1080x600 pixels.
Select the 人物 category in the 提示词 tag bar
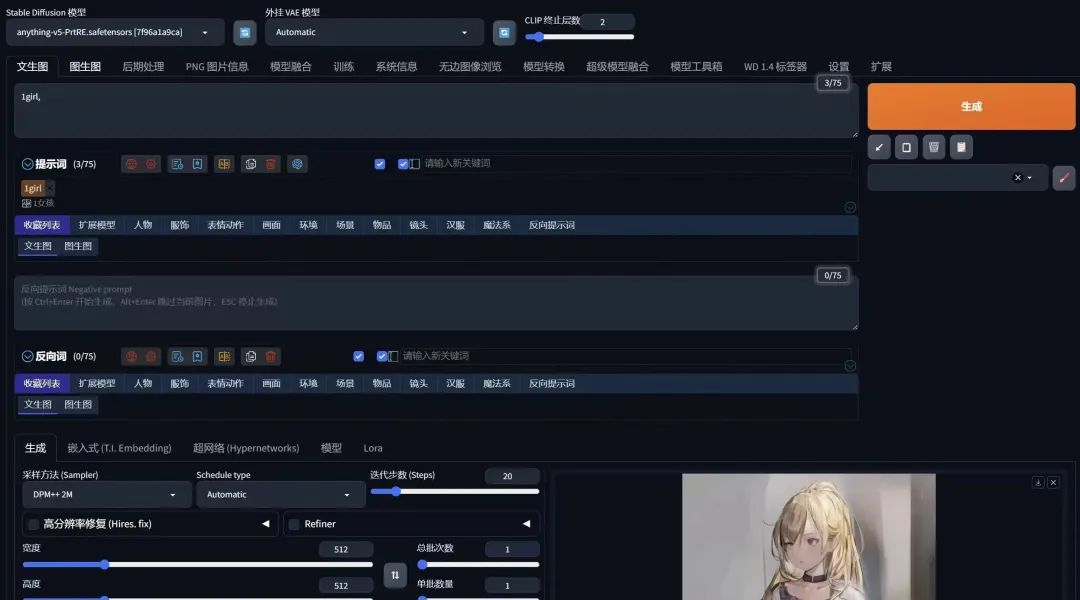(x=143, y=225)
